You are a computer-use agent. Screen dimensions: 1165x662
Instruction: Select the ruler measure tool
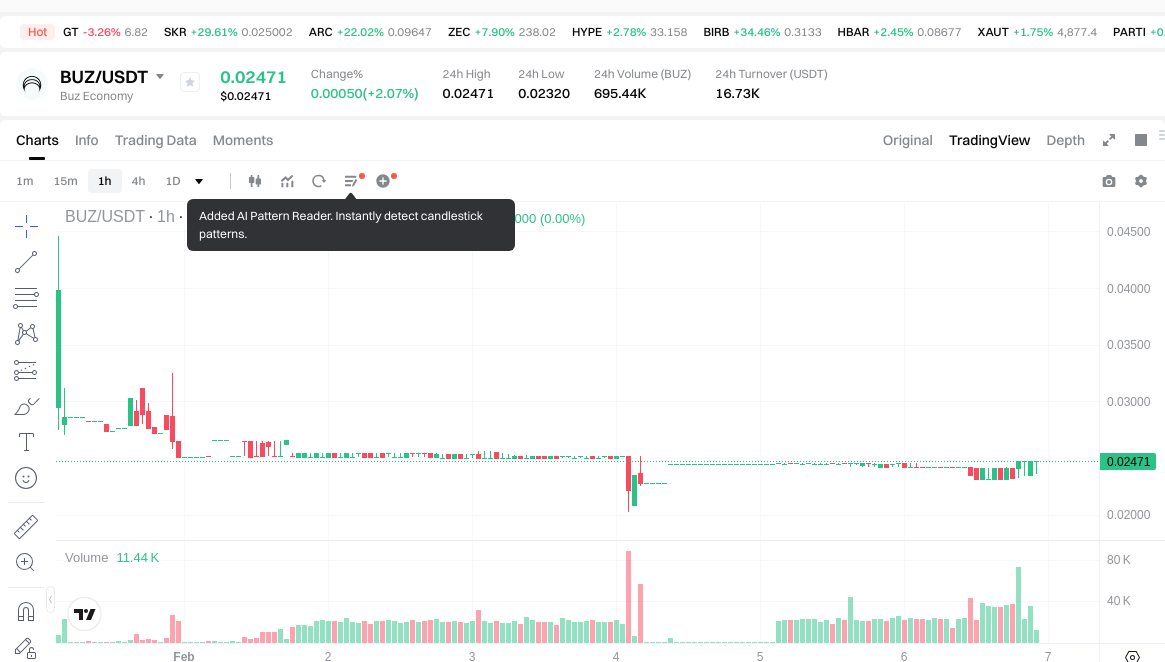(x=26, y=526)
